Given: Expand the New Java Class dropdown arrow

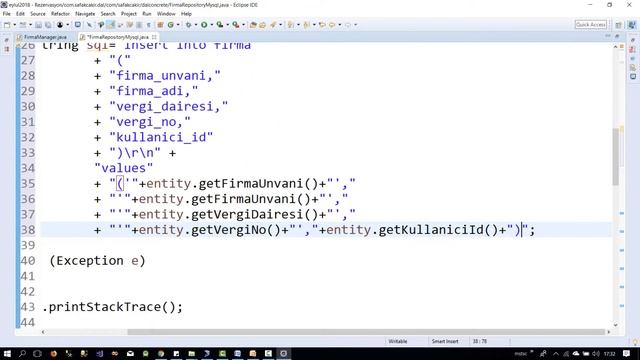Looking at the screenshot, I should point(178,25).
